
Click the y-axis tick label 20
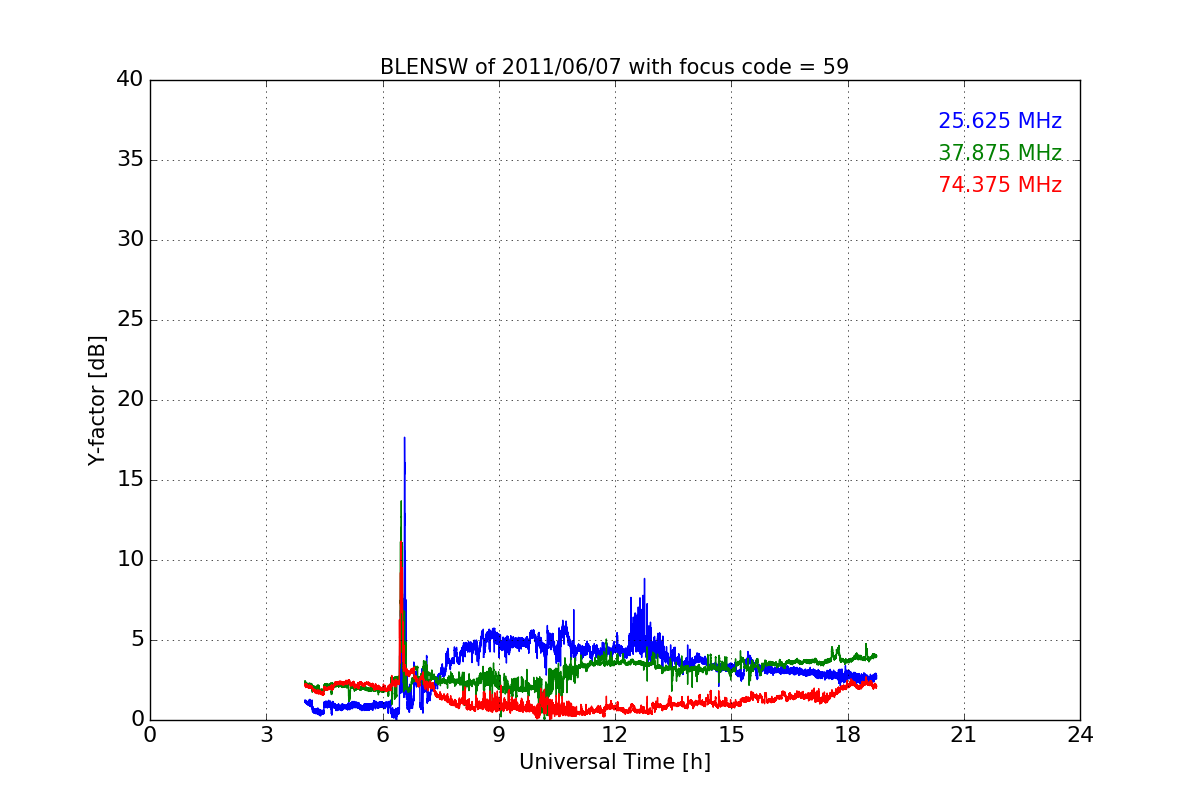point(130,399)
